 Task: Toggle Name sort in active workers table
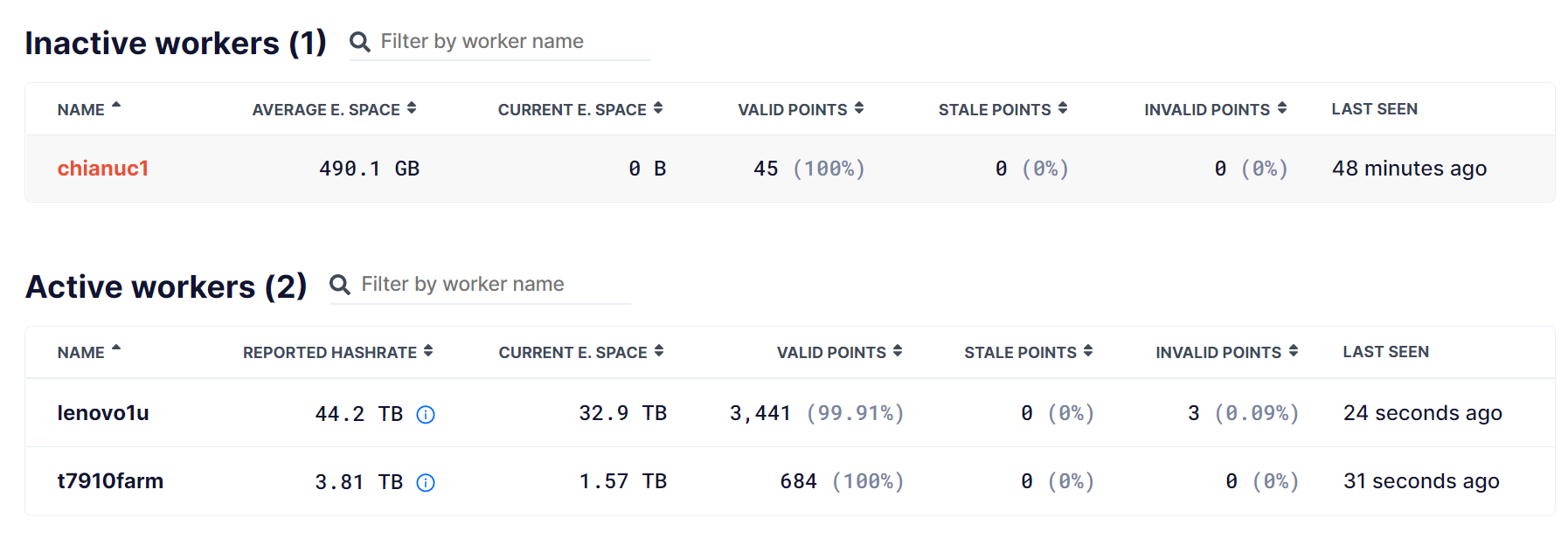tap(88, 352)
